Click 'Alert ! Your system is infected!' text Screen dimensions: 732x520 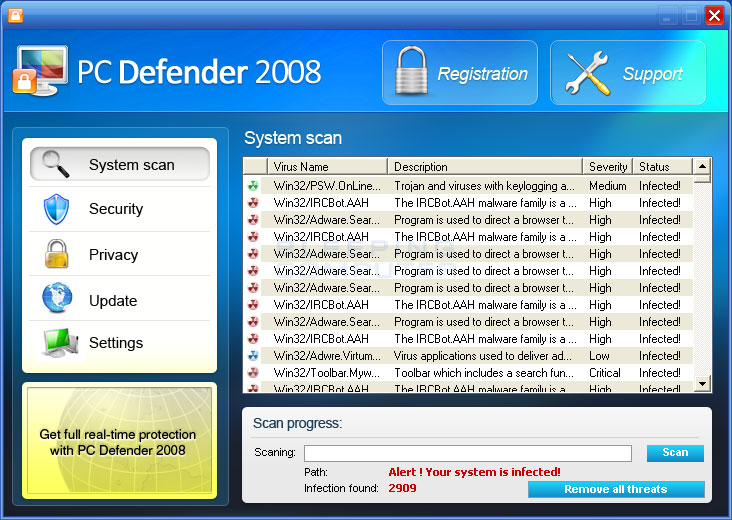(x=474, y=472)
